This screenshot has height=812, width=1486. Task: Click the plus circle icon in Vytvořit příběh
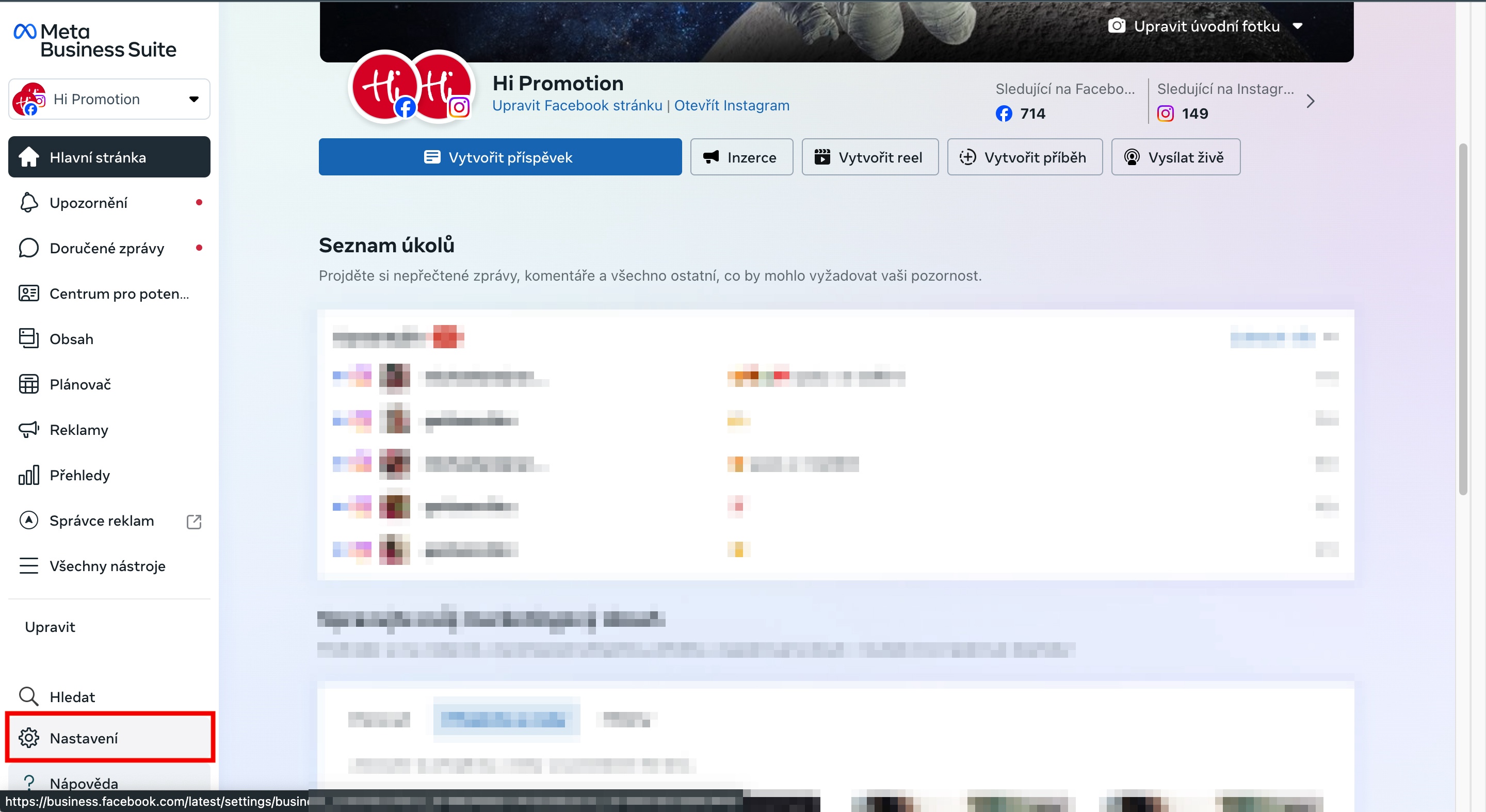click(x=968, y=157)
